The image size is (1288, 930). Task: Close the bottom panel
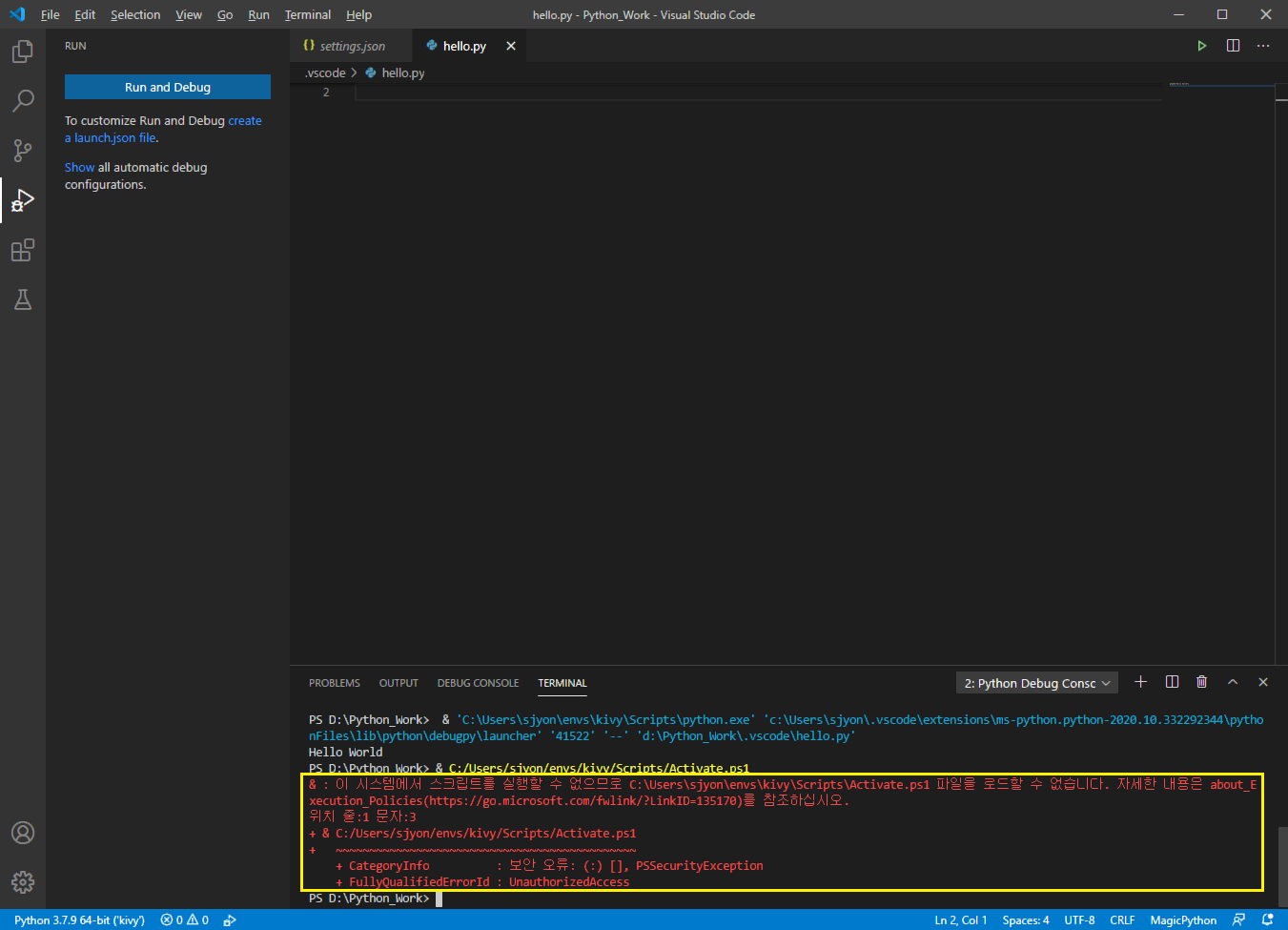coord(1263,682)
